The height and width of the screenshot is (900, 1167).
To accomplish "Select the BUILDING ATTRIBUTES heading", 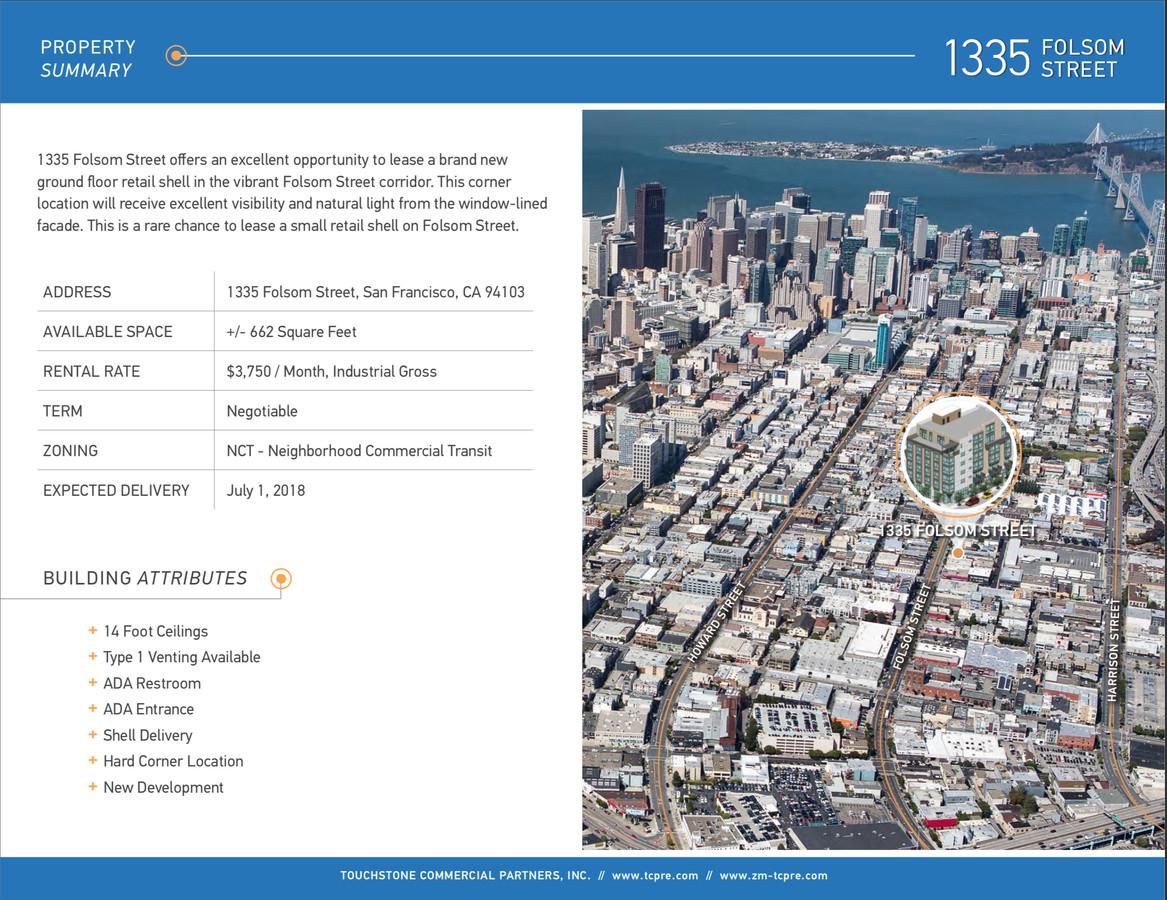I will pyautogui.click(x=145, y=578).
